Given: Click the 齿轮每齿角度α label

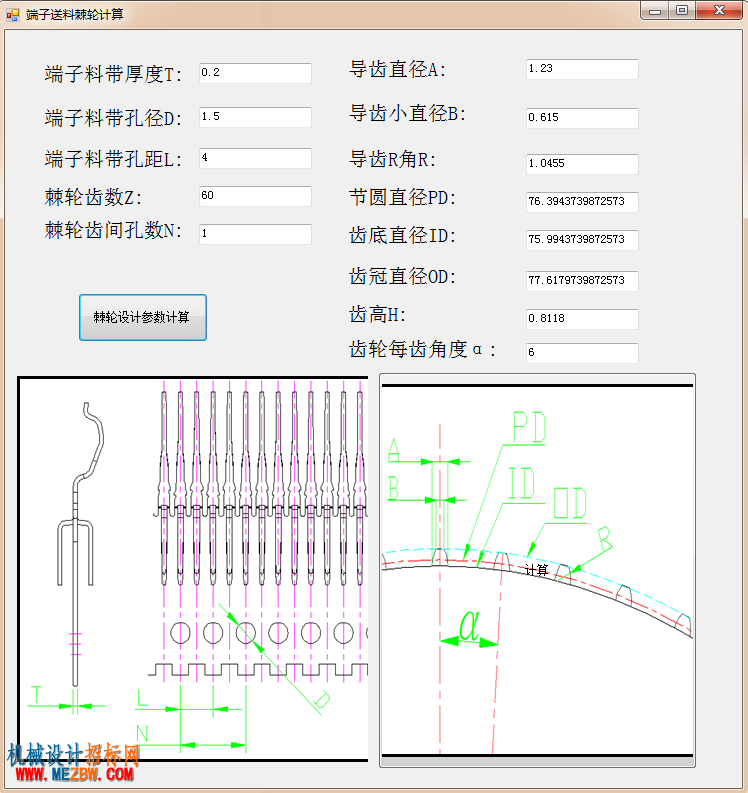Looking at the screenshot, I should click(422, 349).
